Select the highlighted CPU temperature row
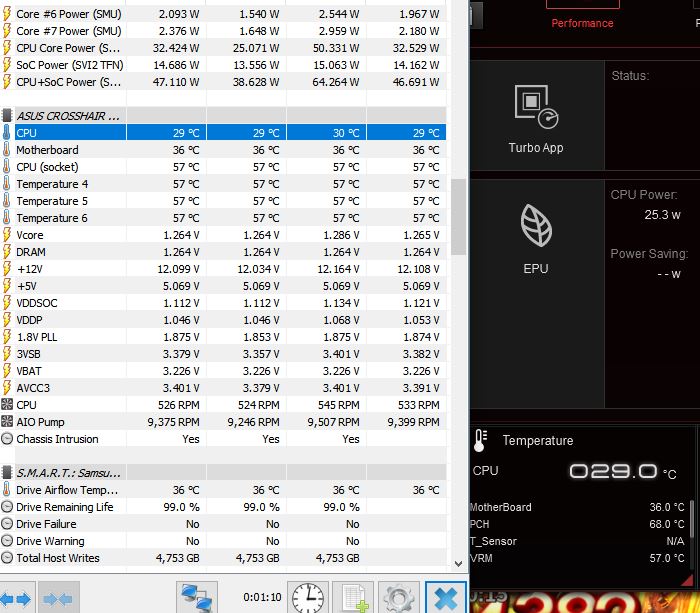The image size is (700, 613). (x=223, y=133)
